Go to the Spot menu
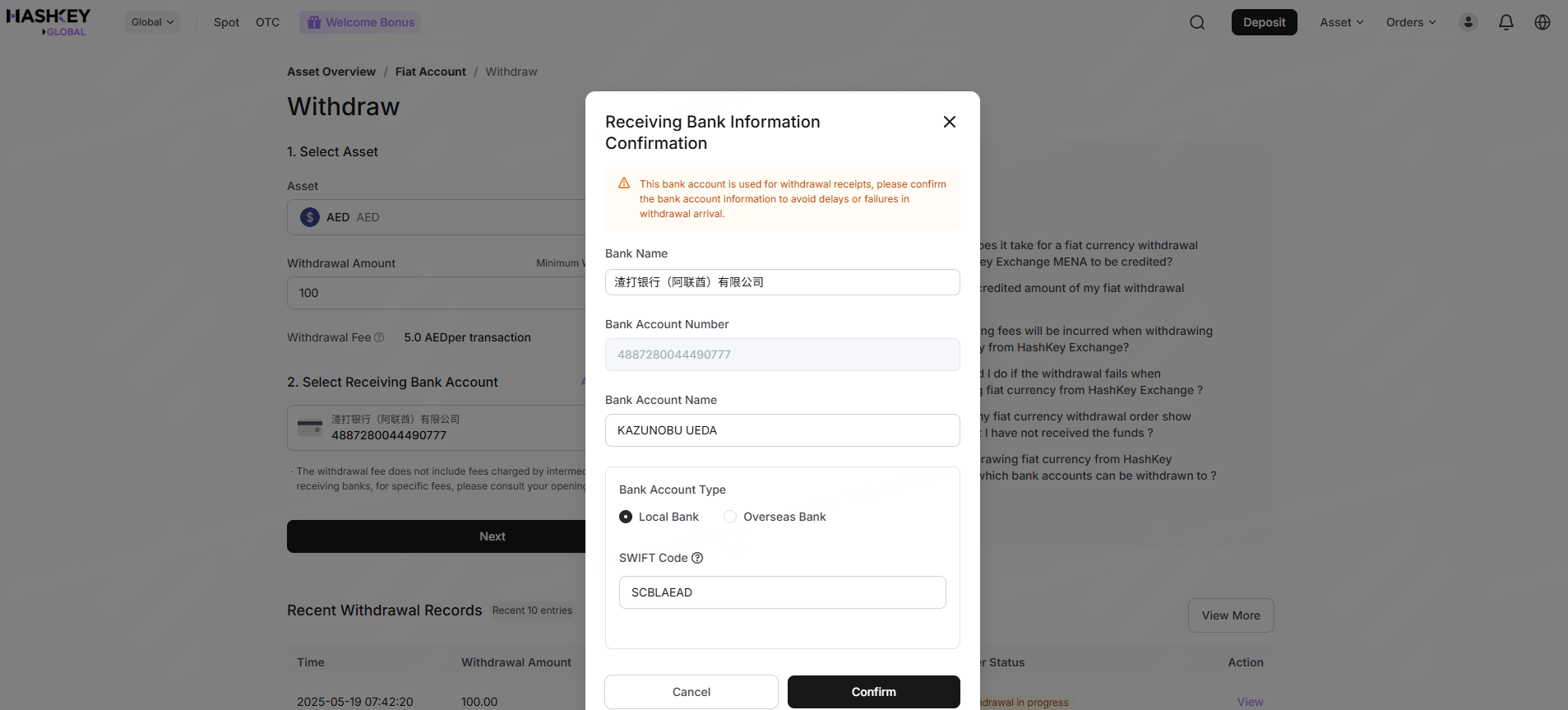This screenshot has height=710, width=1568. (226, 22)
